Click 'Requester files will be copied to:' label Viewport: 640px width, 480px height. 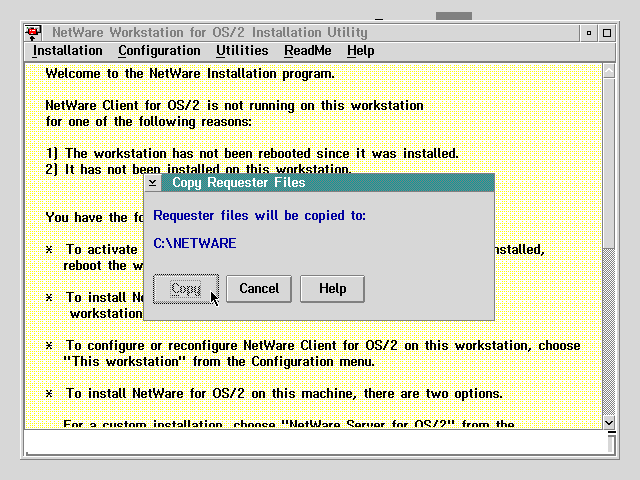click(x=260, y=216)
